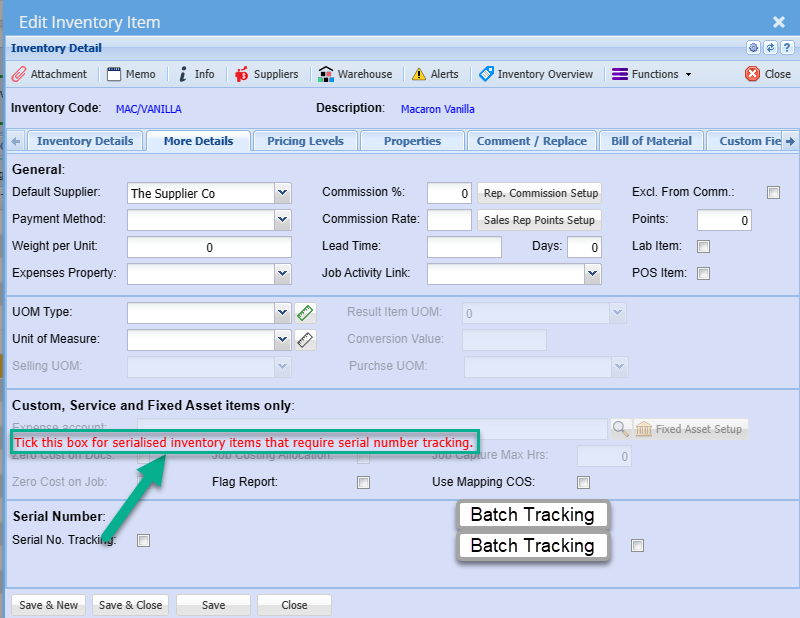Expand the Functions menu dropdown
This screenshot has height=618, width=800.
click(652, 74)
